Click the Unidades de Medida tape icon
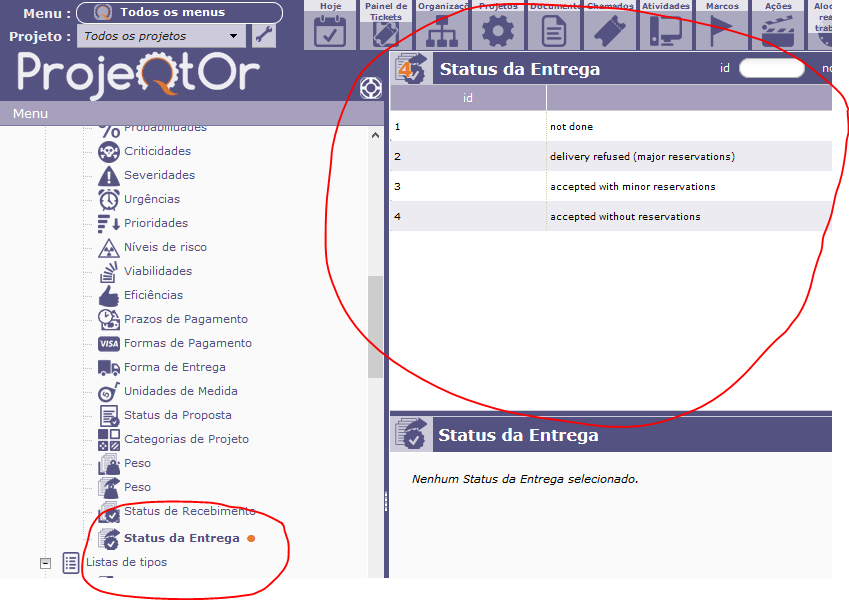 point(109,392)
